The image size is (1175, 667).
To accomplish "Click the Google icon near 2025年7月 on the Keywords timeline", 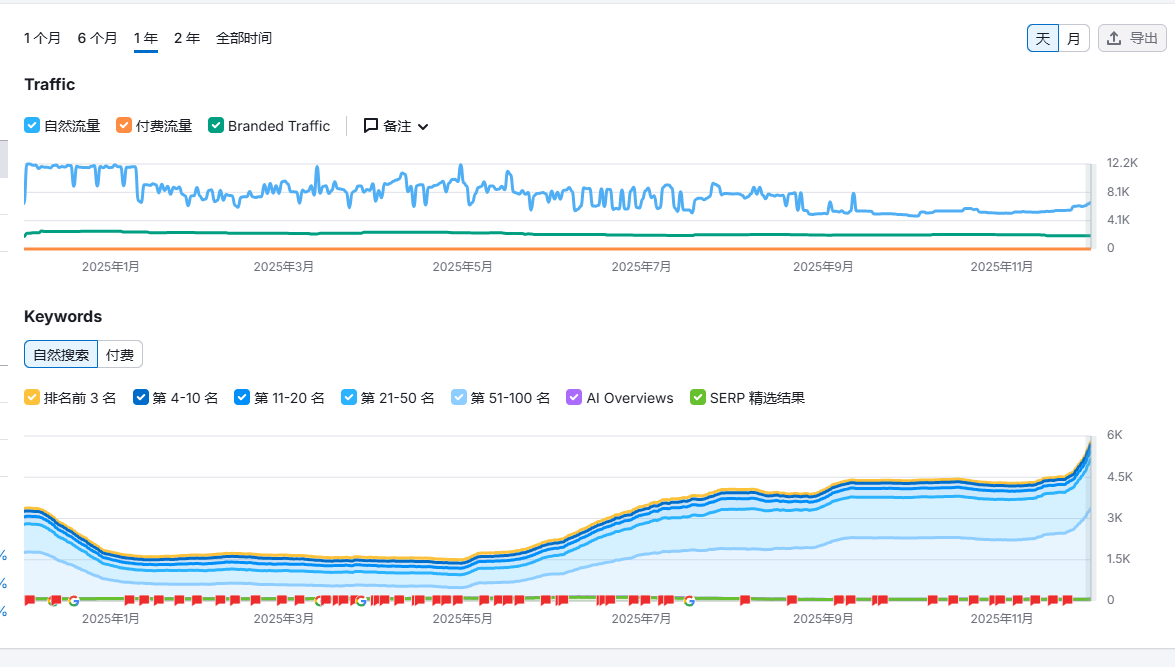I will pyautogui.click(x=689, y=600).
